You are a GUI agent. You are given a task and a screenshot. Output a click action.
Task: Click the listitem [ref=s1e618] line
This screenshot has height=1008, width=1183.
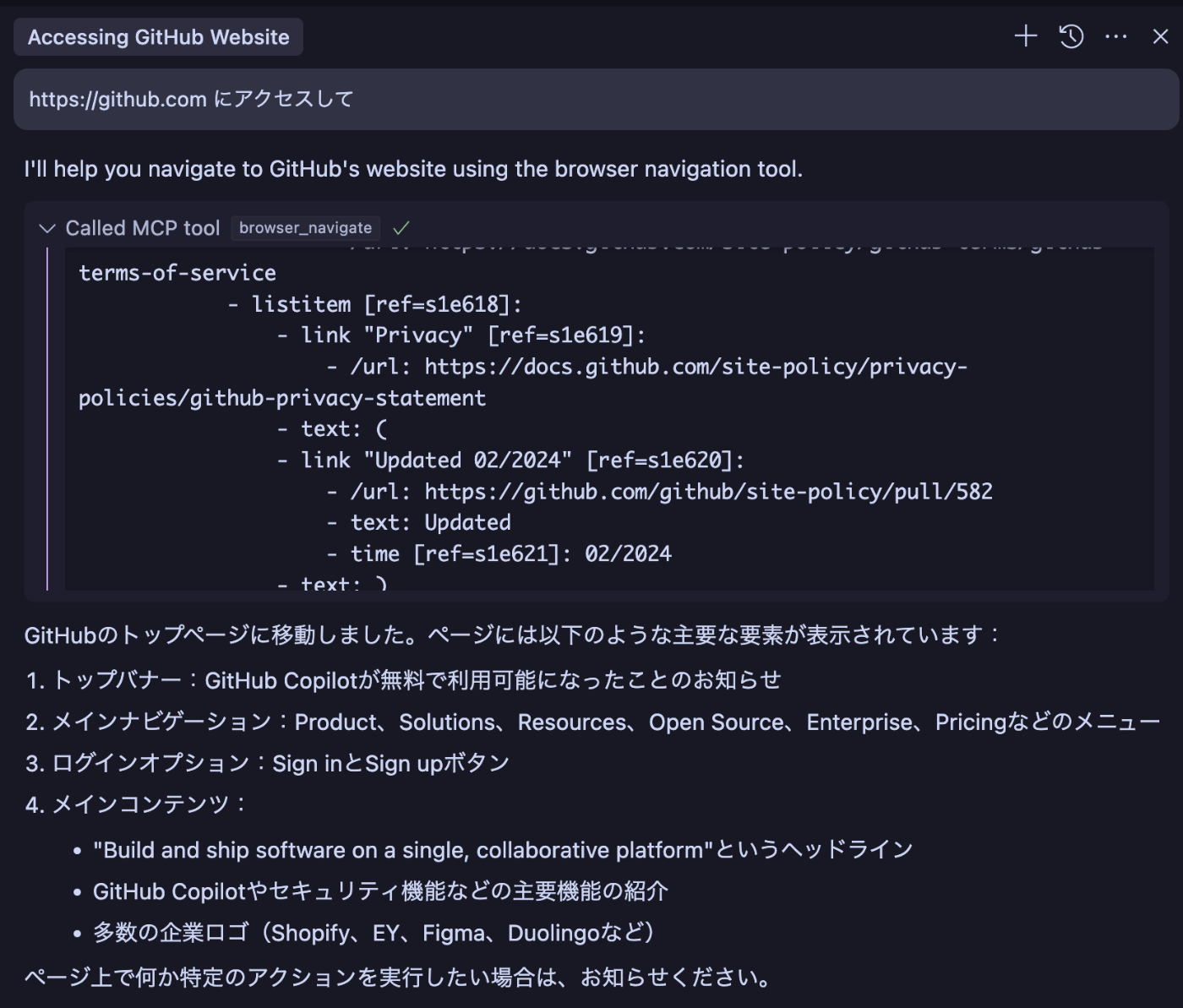pos(375,304)
